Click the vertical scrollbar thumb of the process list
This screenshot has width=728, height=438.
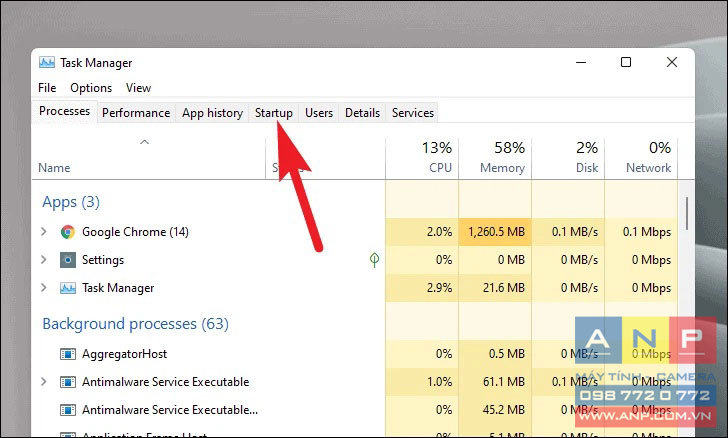(687, 213)
